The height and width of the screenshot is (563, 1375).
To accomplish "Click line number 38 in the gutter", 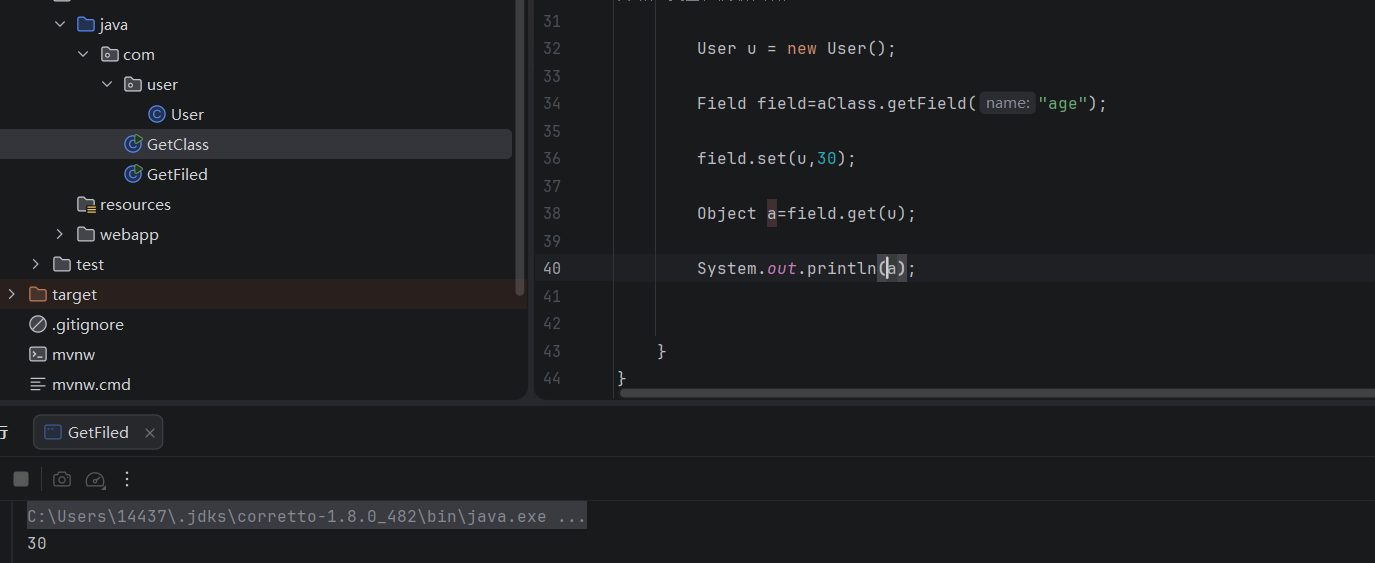I will coord(551,213).
